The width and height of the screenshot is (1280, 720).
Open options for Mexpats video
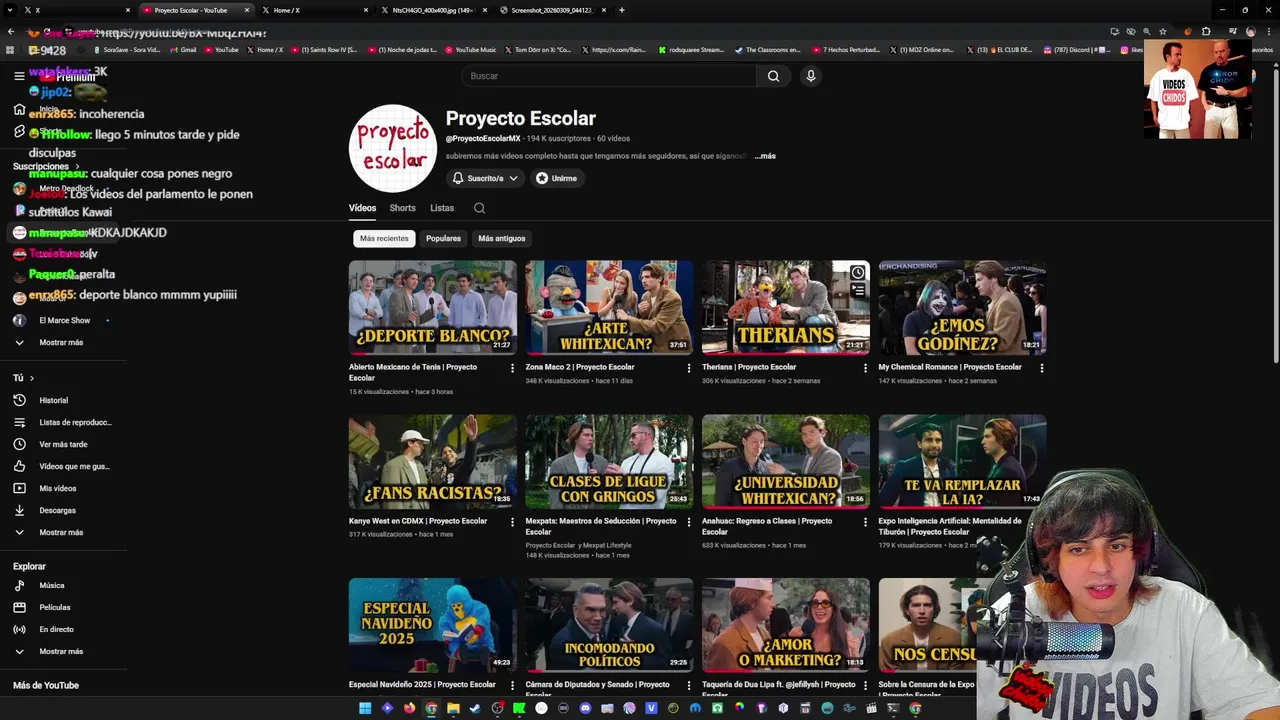pos(689,522)
